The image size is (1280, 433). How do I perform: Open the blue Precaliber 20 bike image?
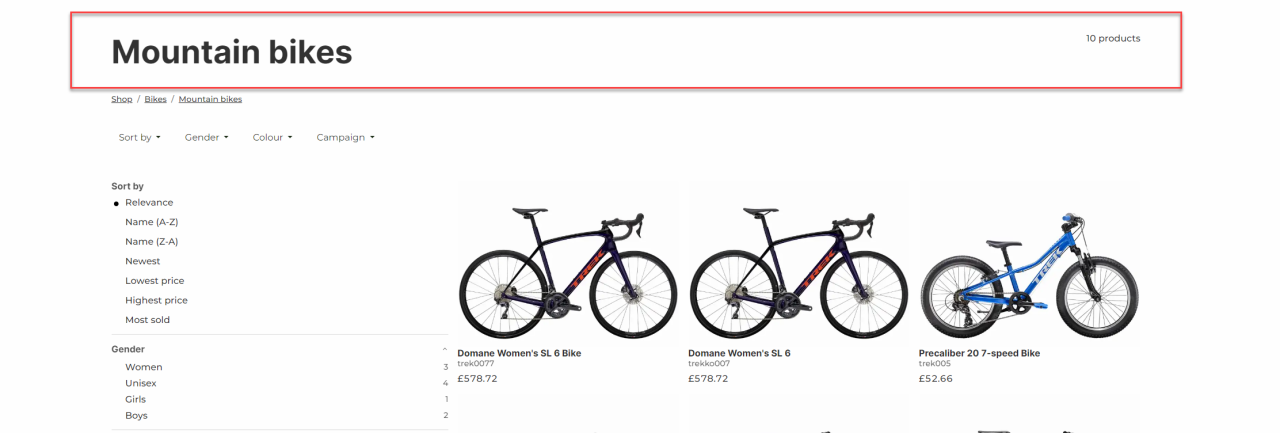(x=1029, y=264)
